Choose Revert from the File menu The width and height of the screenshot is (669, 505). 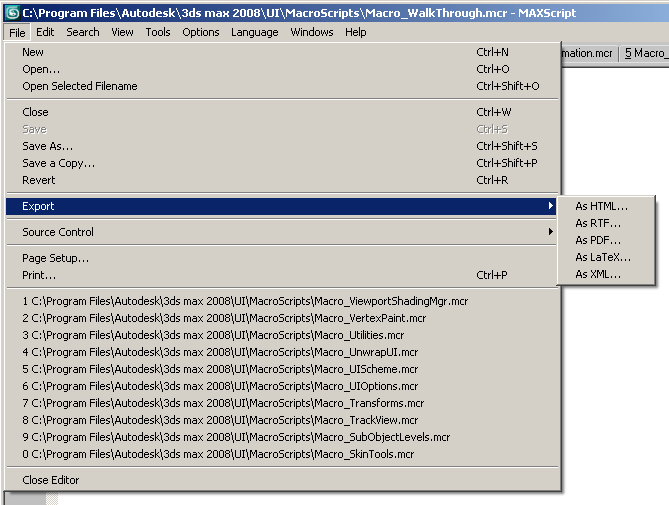click(282, 180)
